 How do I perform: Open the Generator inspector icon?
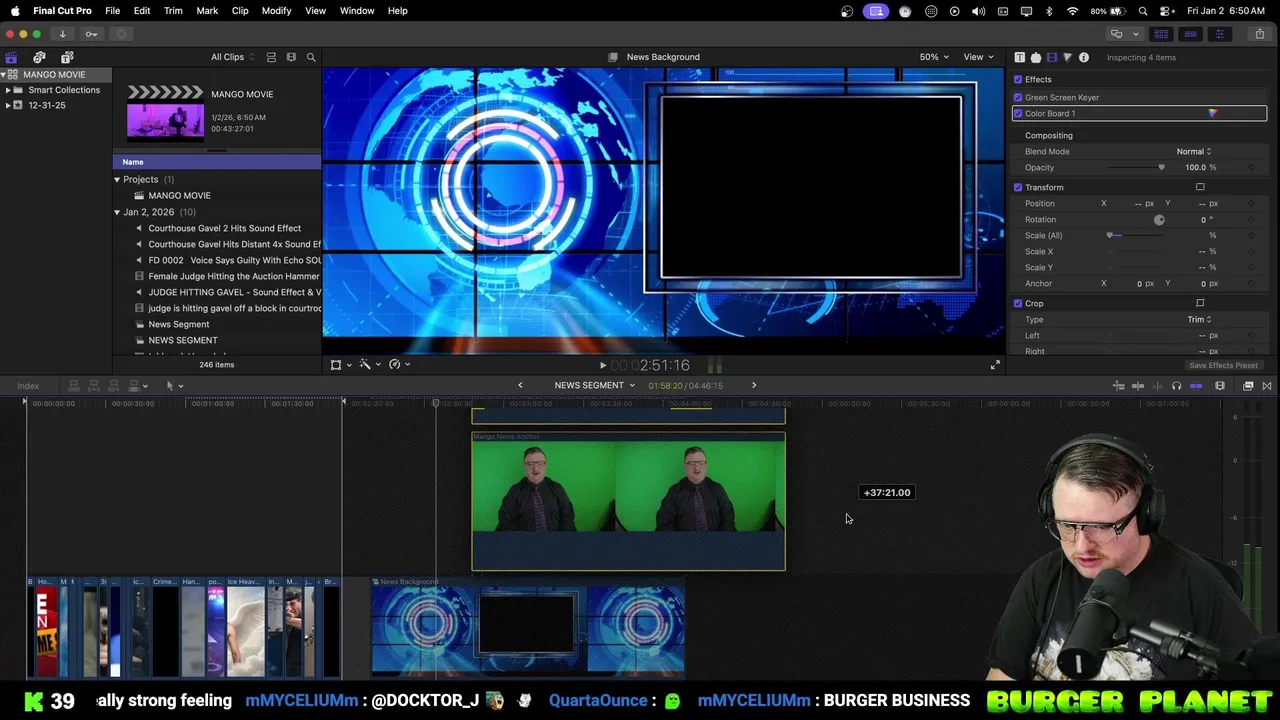(x=1035, y=57)
